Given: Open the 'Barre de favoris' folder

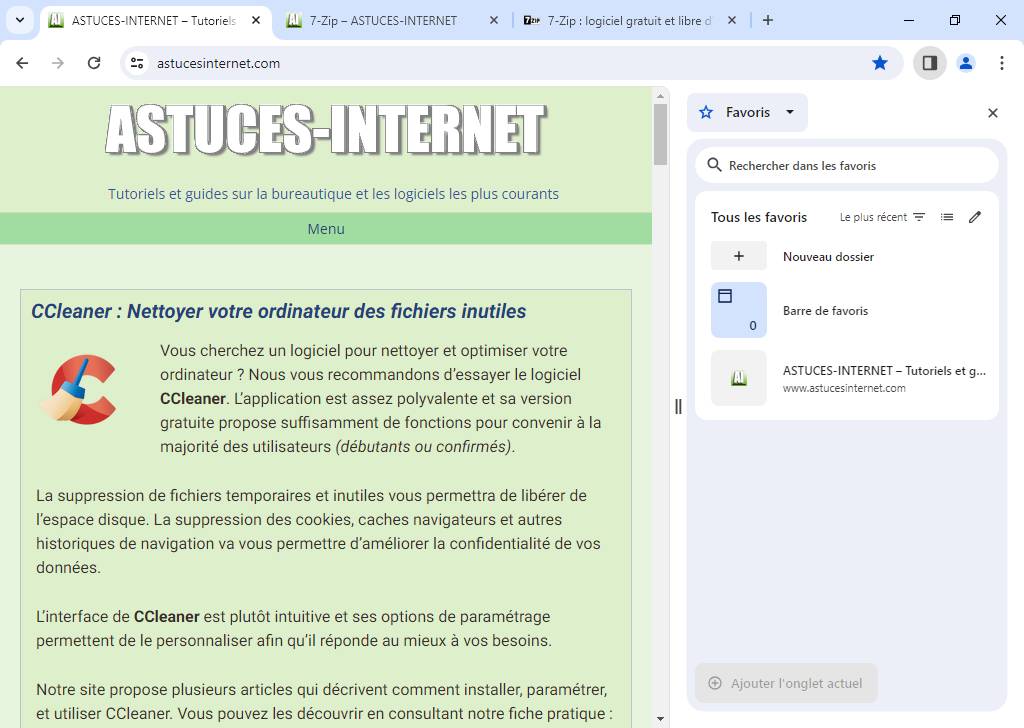Looking at the screenshot, I should [826, 310].
